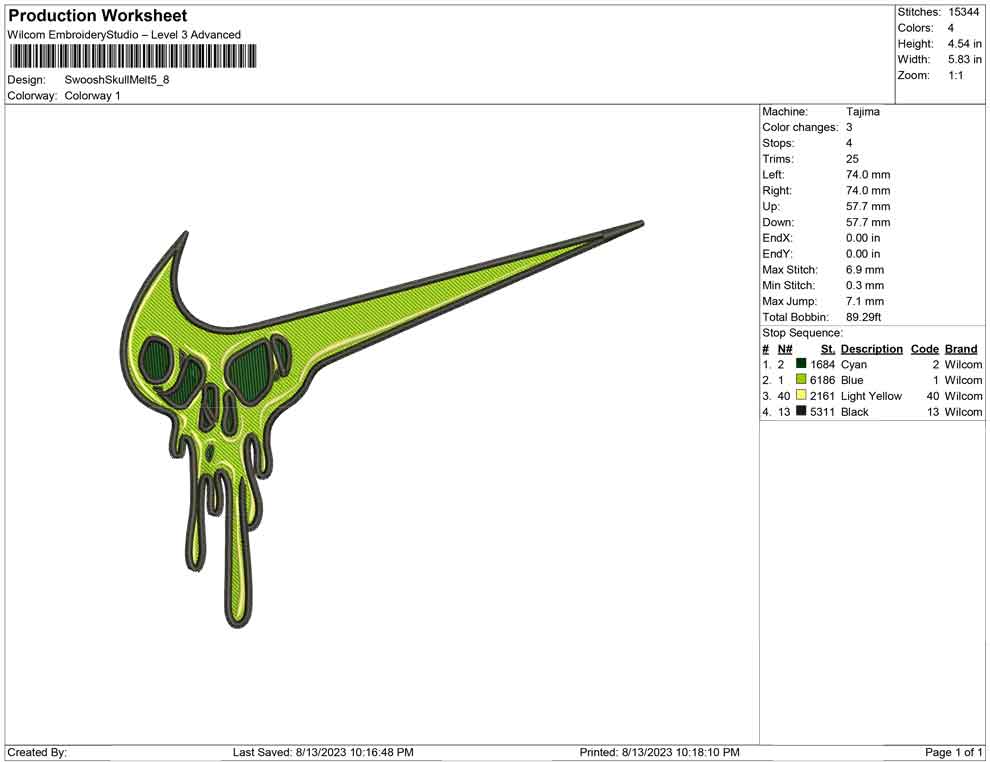Click stitch count '2161' in Light Yellow row
The image size is (990, 762).
[823, 396]
